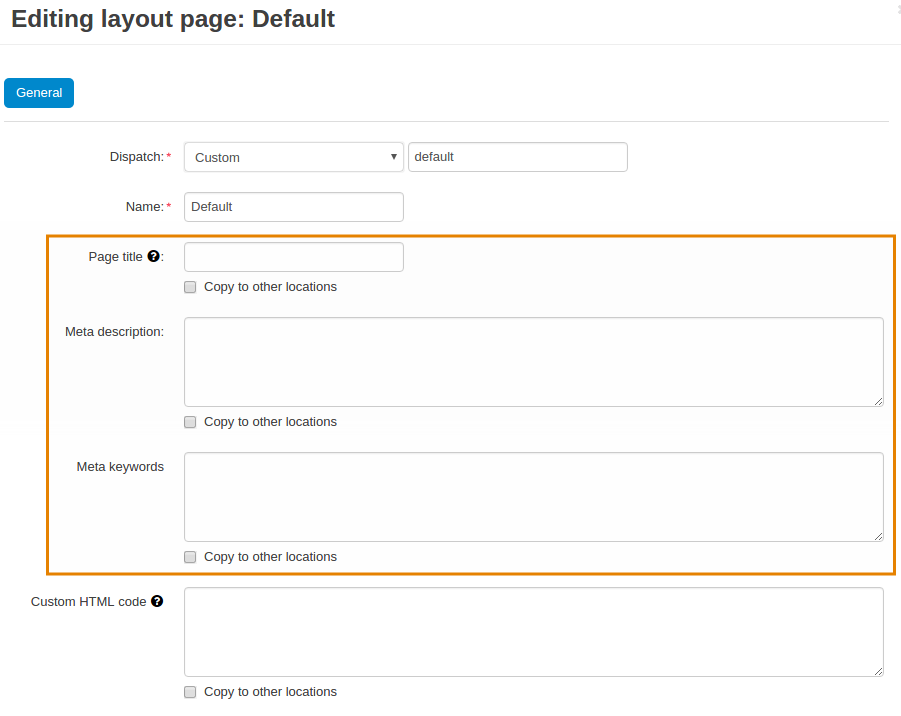Screen dimensions: 901x716
Task: Toggle Copy to other locations under Custom HTML code
Action: (190, 692)
